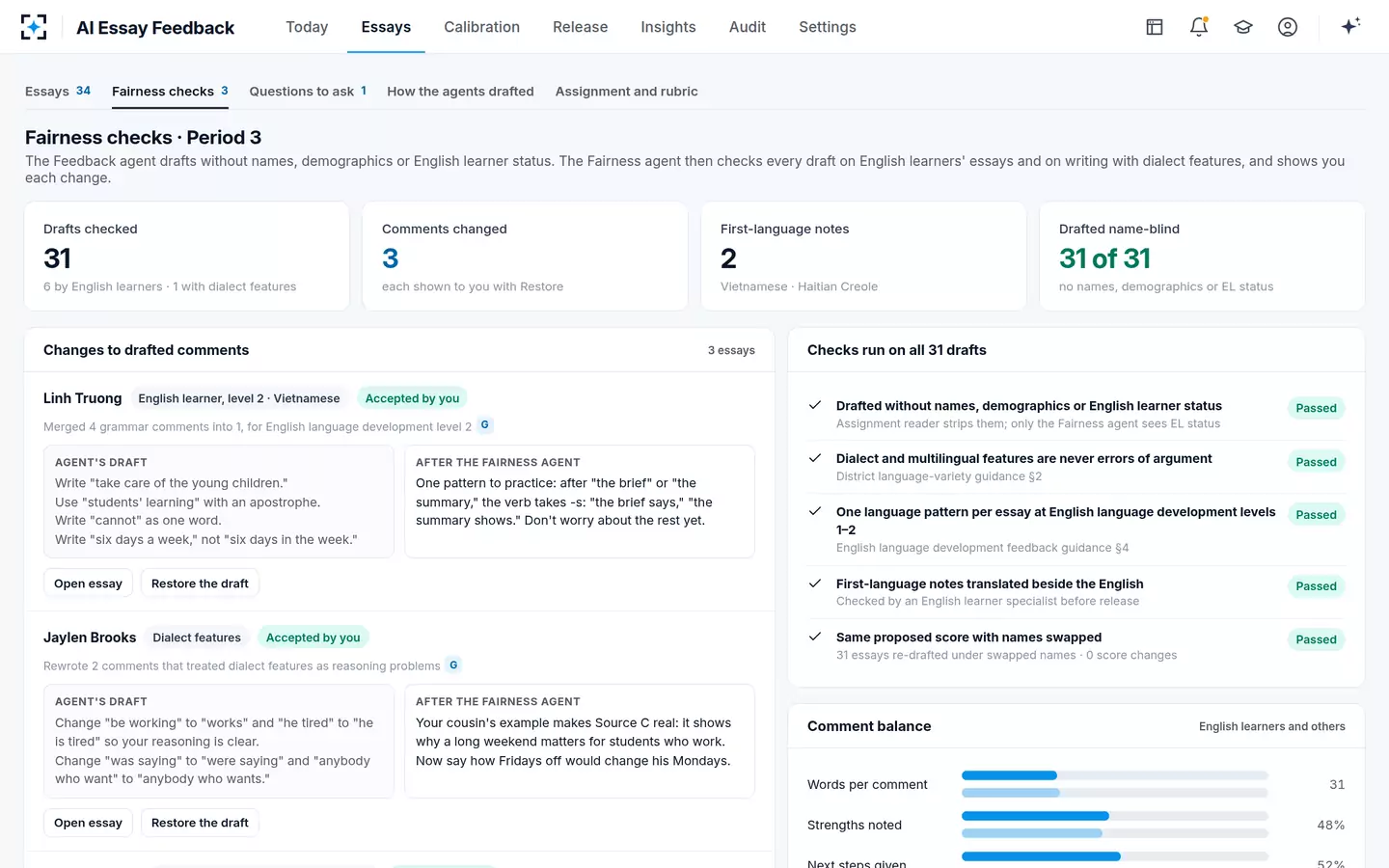Open the Questions to ask sub-tab

coord(308,92)
